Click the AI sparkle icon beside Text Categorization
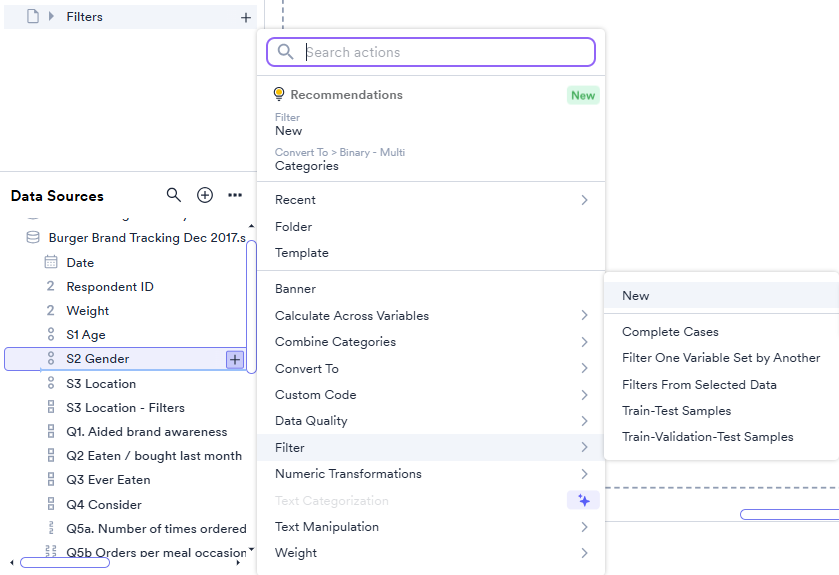 coord(583,500)
